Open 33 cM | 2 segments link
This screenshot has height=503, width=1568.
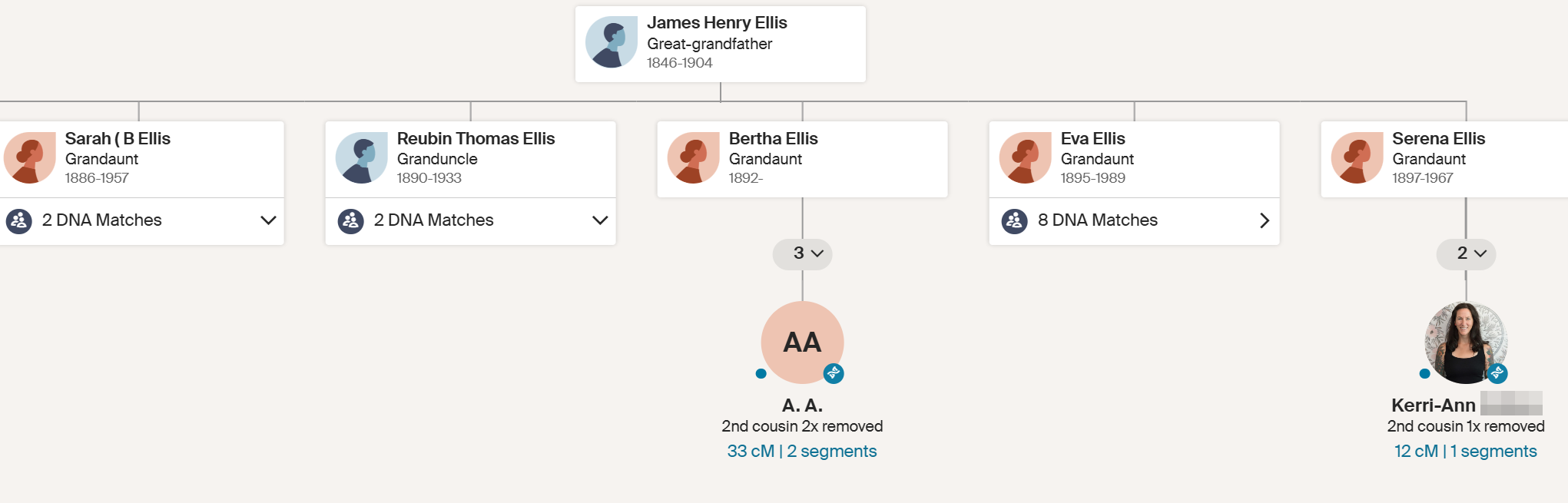click(802, 452)
